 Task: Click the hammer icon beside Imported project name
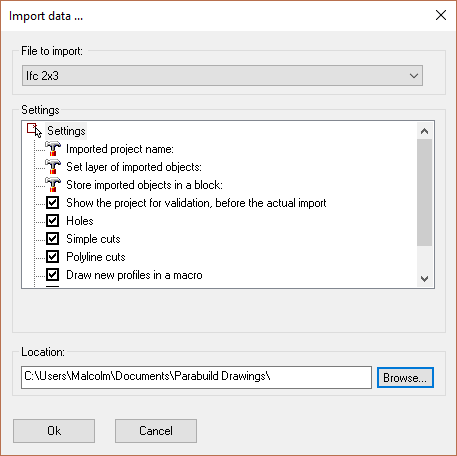click(x=53, y=149)
